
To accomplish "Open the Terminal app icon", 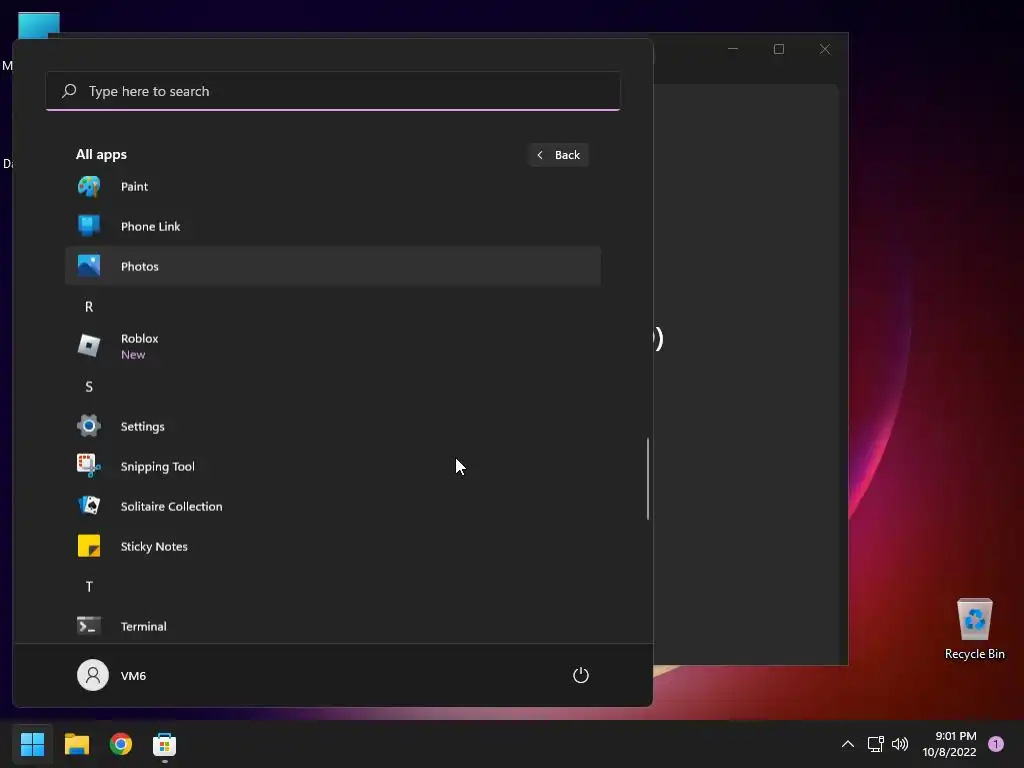I will pos(89,626).
